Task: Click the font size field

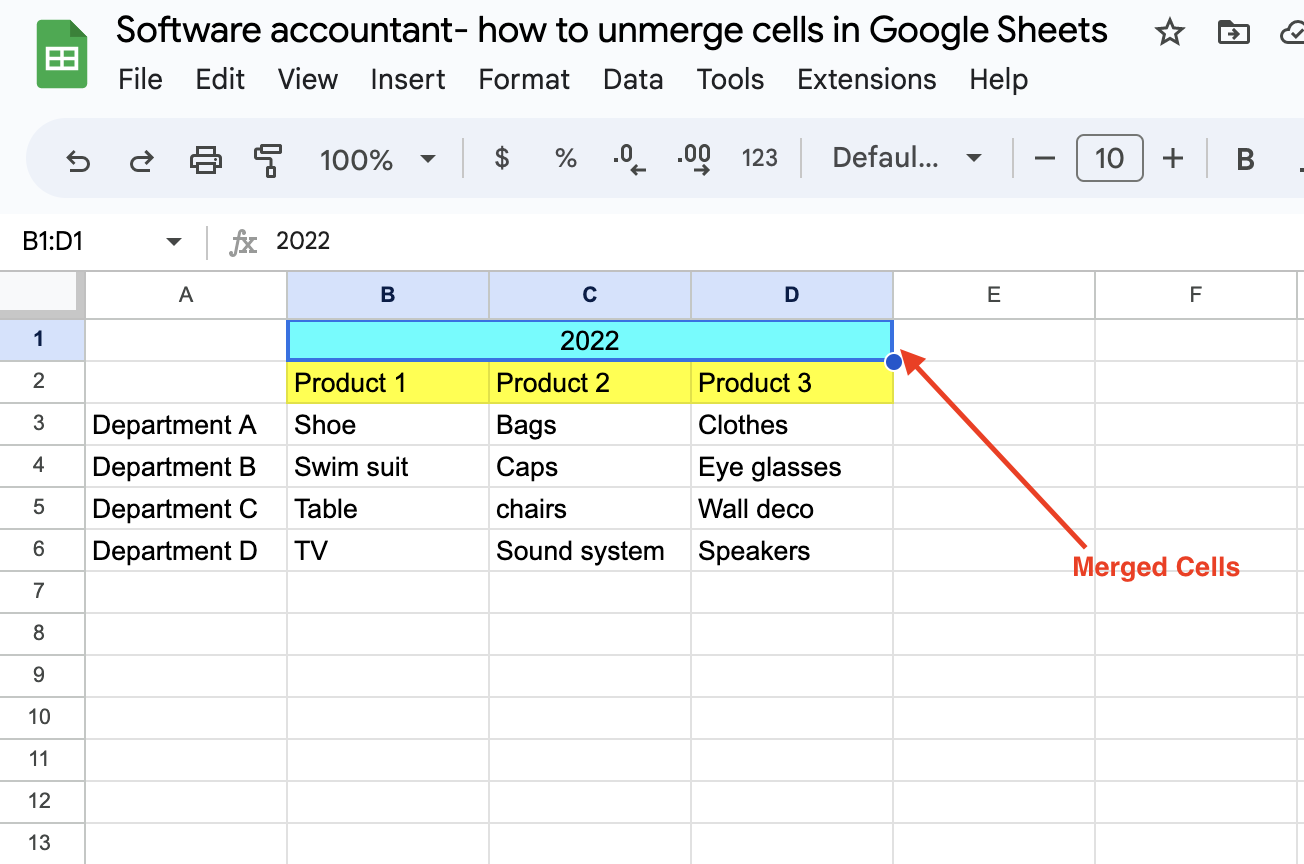Action: (x=1109, y=158)
